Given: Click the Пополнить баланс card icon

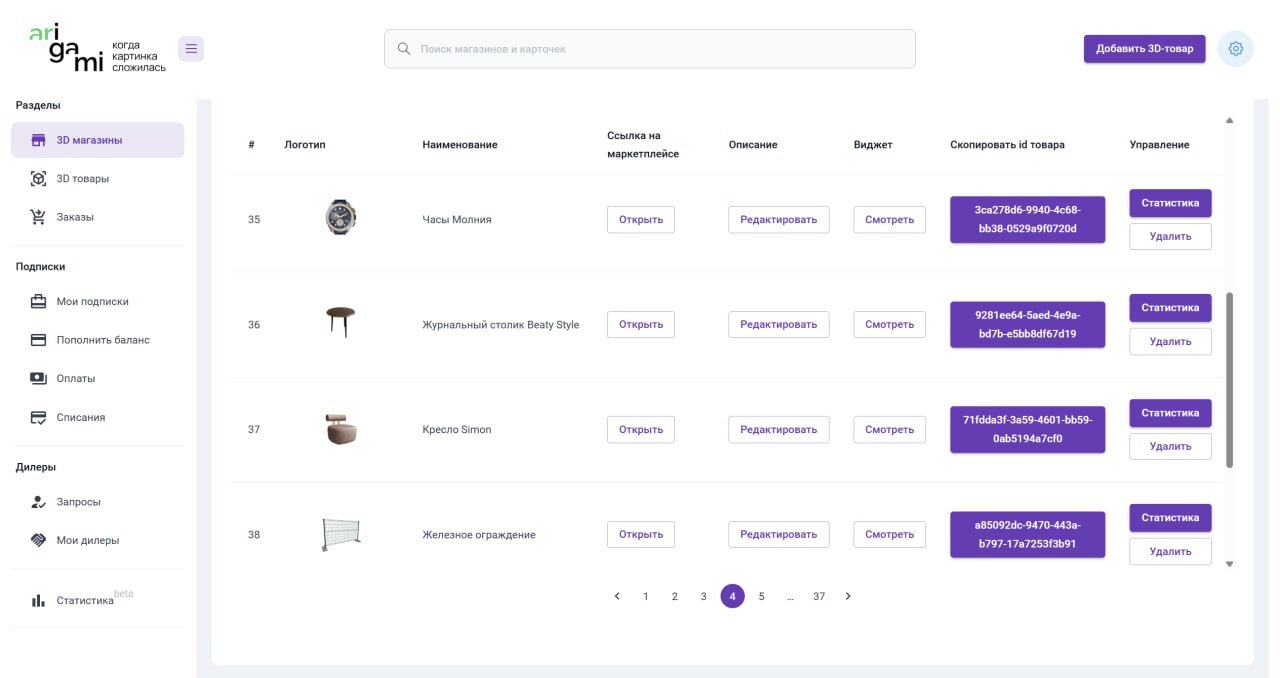Looking at the screenshot, I should click(x=39, y=340).
